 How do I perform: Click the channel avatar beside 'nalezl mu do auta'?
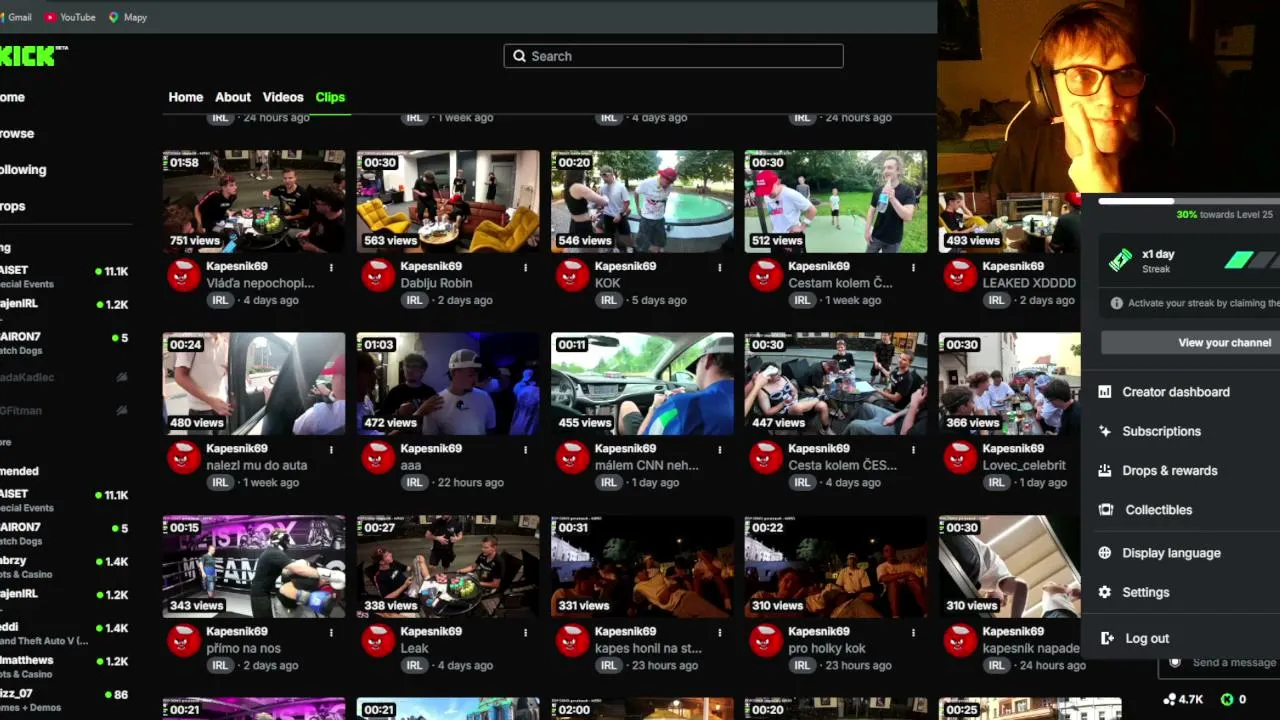tap(184, 457)
